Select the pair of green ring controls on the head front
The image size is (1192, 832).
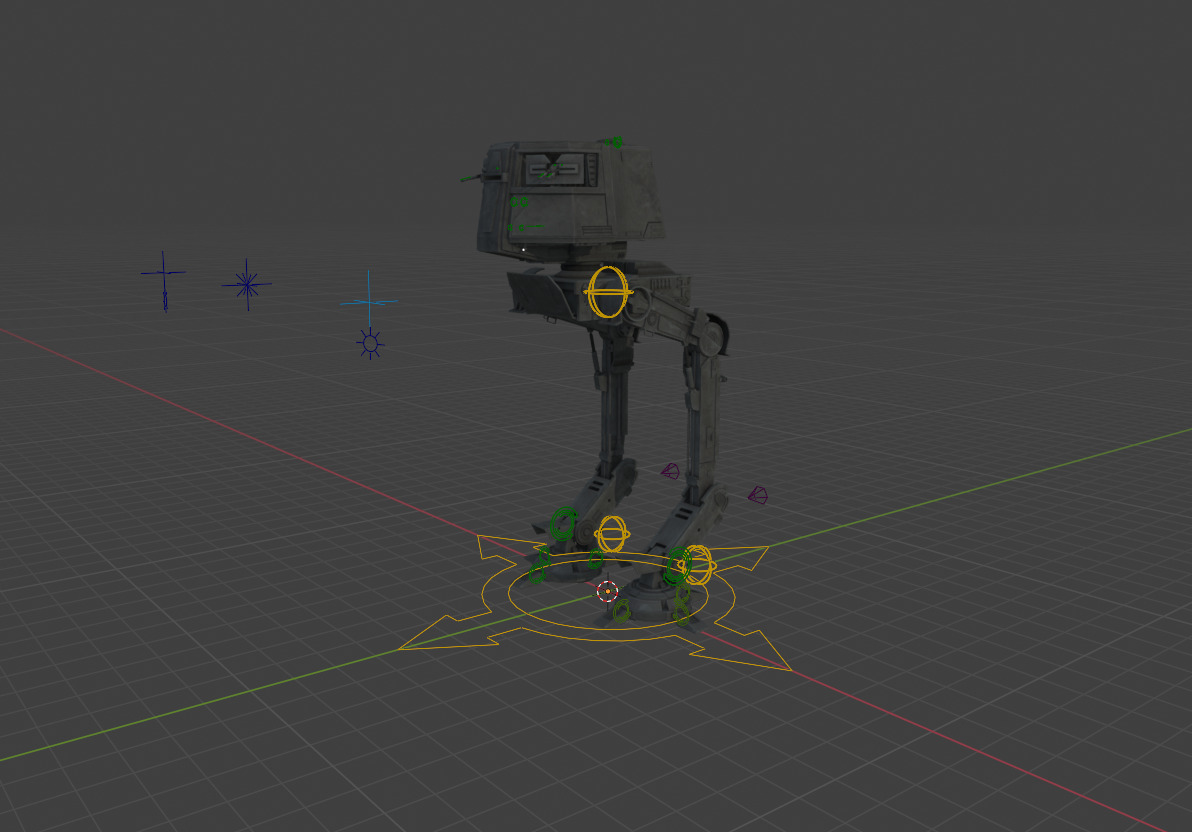pos(519,202)
